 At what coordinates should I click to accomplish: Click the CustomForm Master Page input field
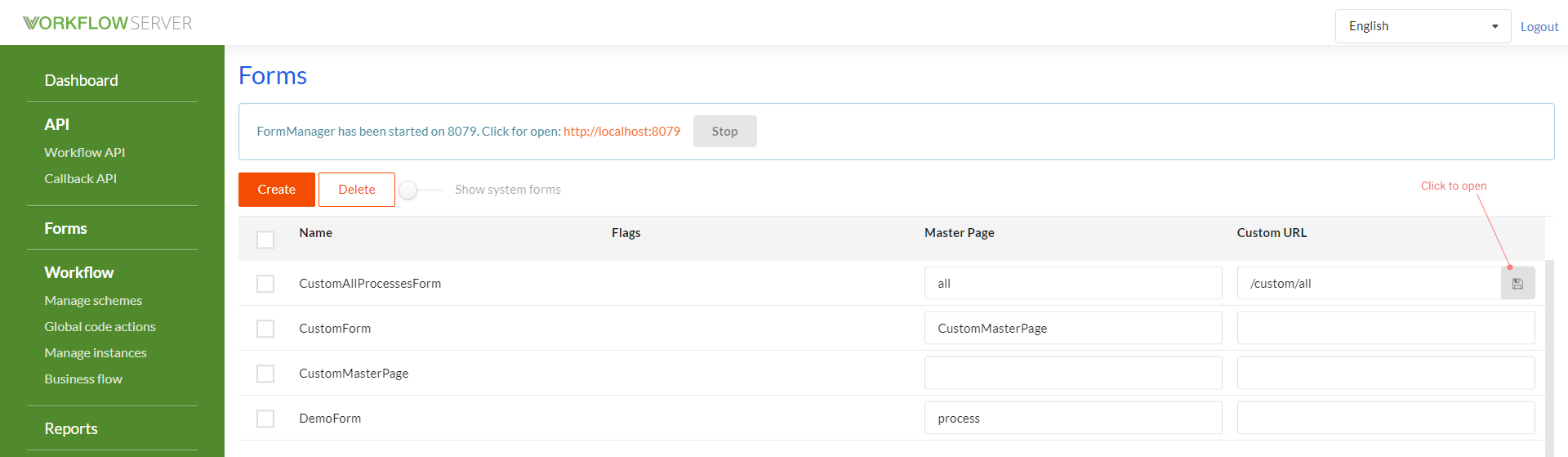click(x=1073, y=328)
